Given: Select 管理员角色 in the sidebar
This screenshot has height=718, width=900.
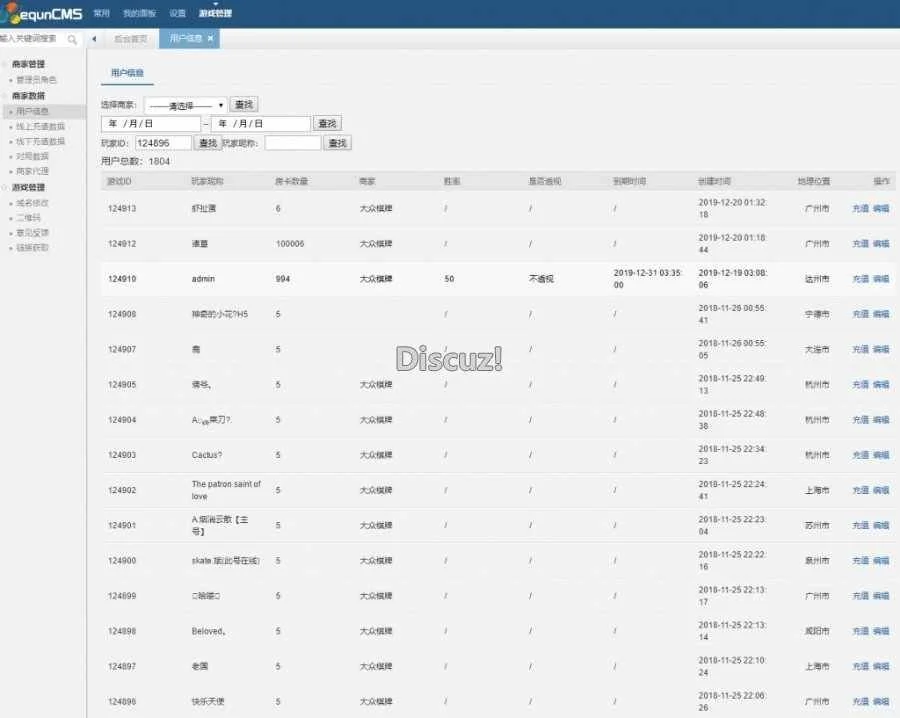Looking at the screenshot, I should tap(37, 80).
